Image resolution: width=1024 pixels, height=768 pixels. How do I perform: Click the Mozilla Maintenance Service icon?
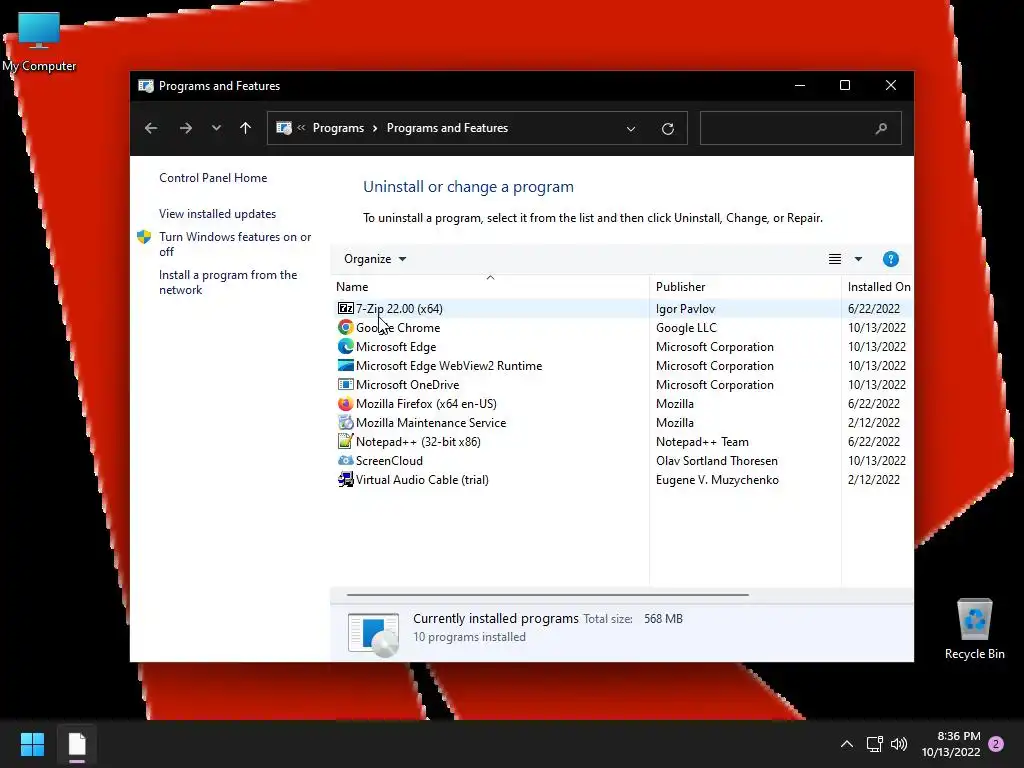[x=345, y=423]
